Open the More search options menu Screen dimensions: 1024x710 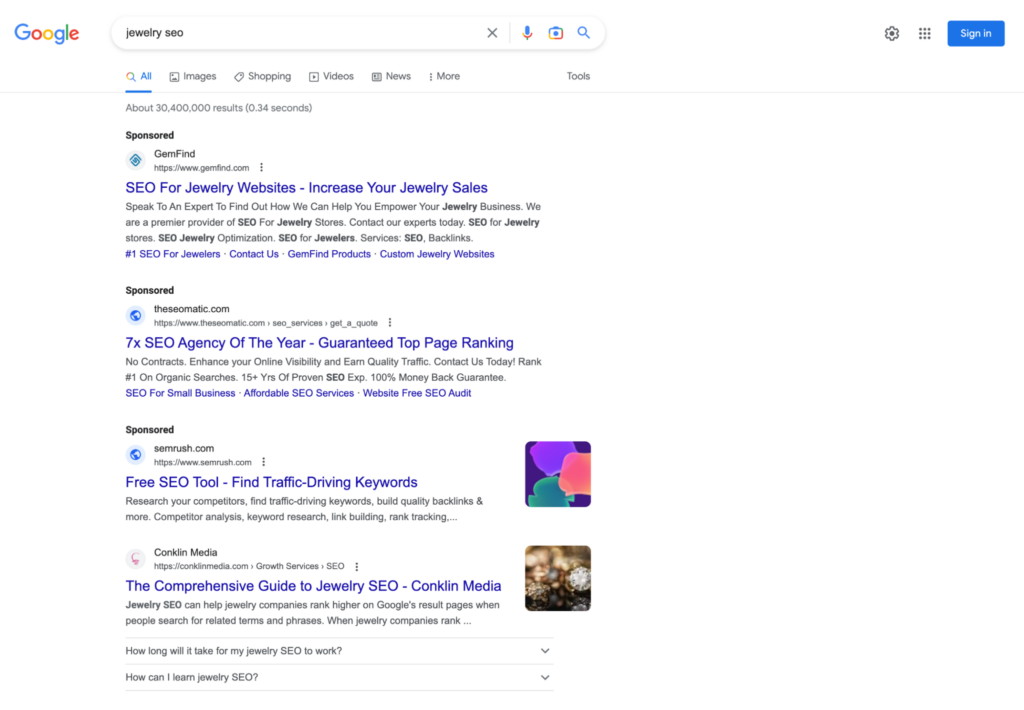pos(444,76)
